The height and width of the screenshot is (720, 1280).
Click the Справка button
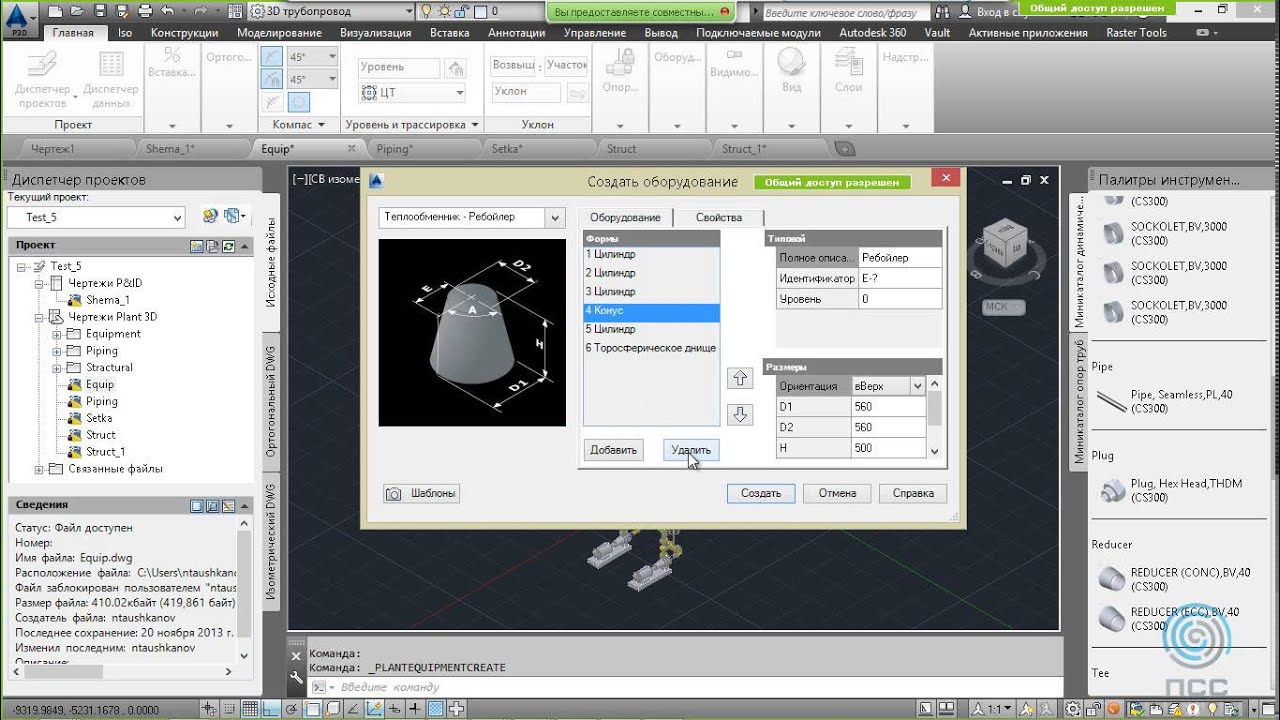[x=913, y=493]
